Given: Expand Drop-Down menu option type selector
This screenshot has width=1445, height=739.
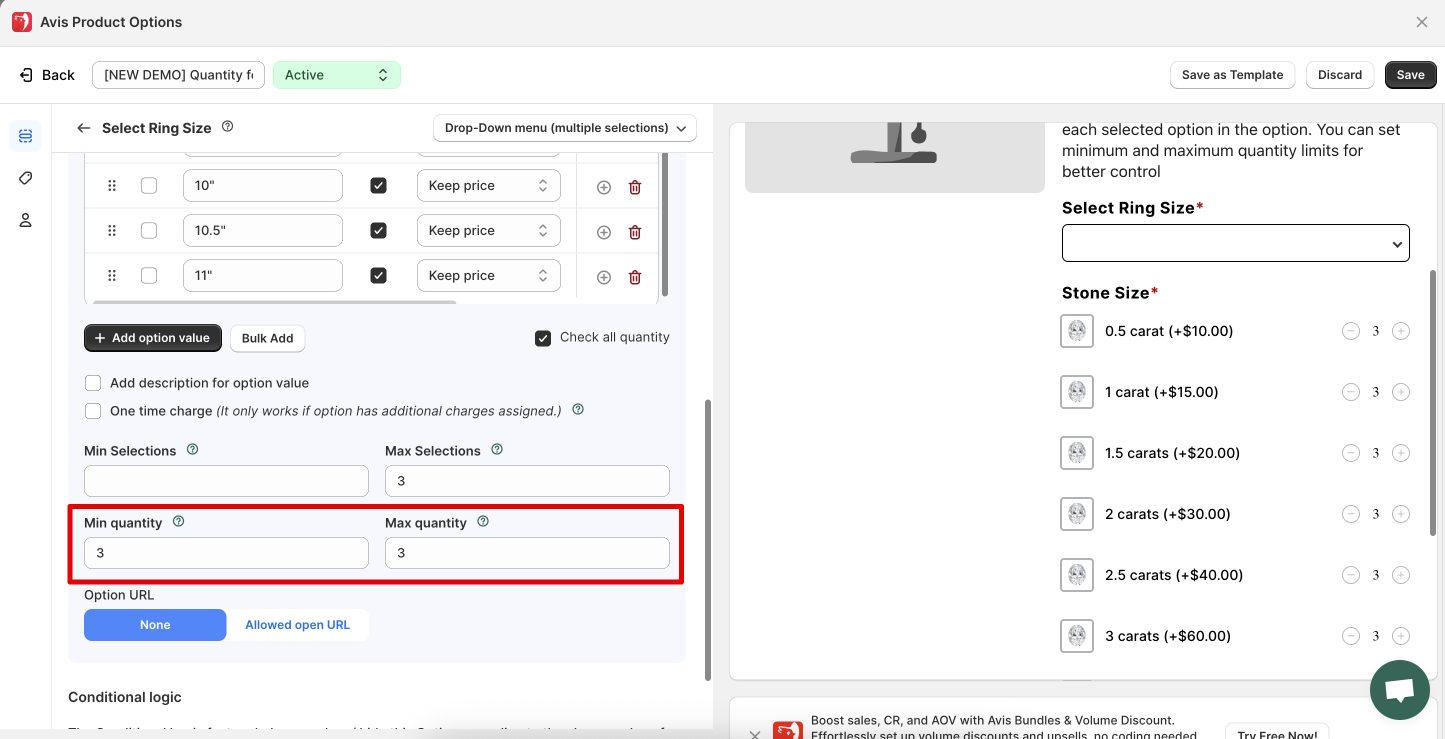Looking at the screenshot, I should (x=565, y=128).
